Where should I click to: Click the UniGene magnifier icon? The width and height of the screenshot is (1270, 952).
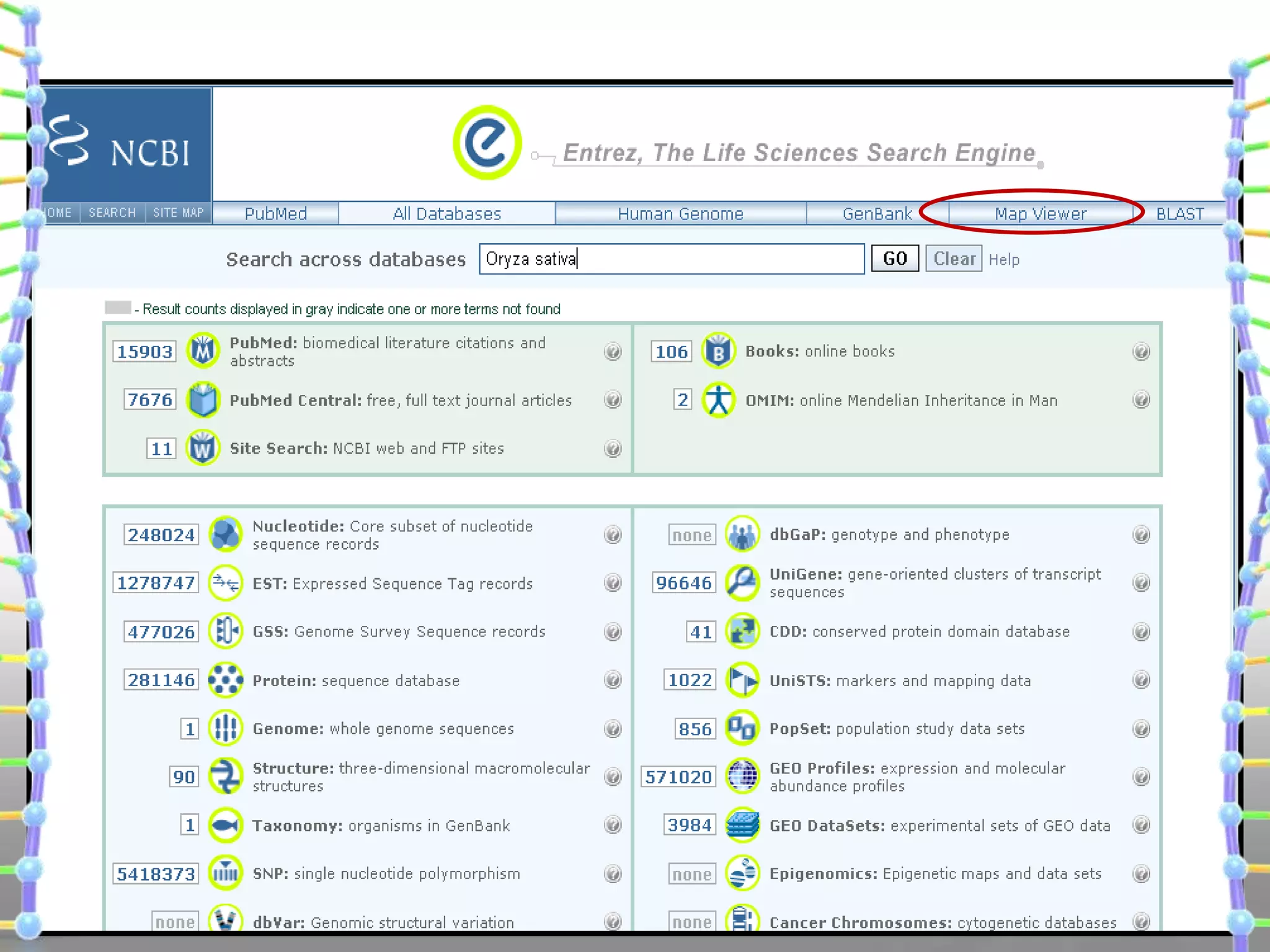[x=742, y=583]
